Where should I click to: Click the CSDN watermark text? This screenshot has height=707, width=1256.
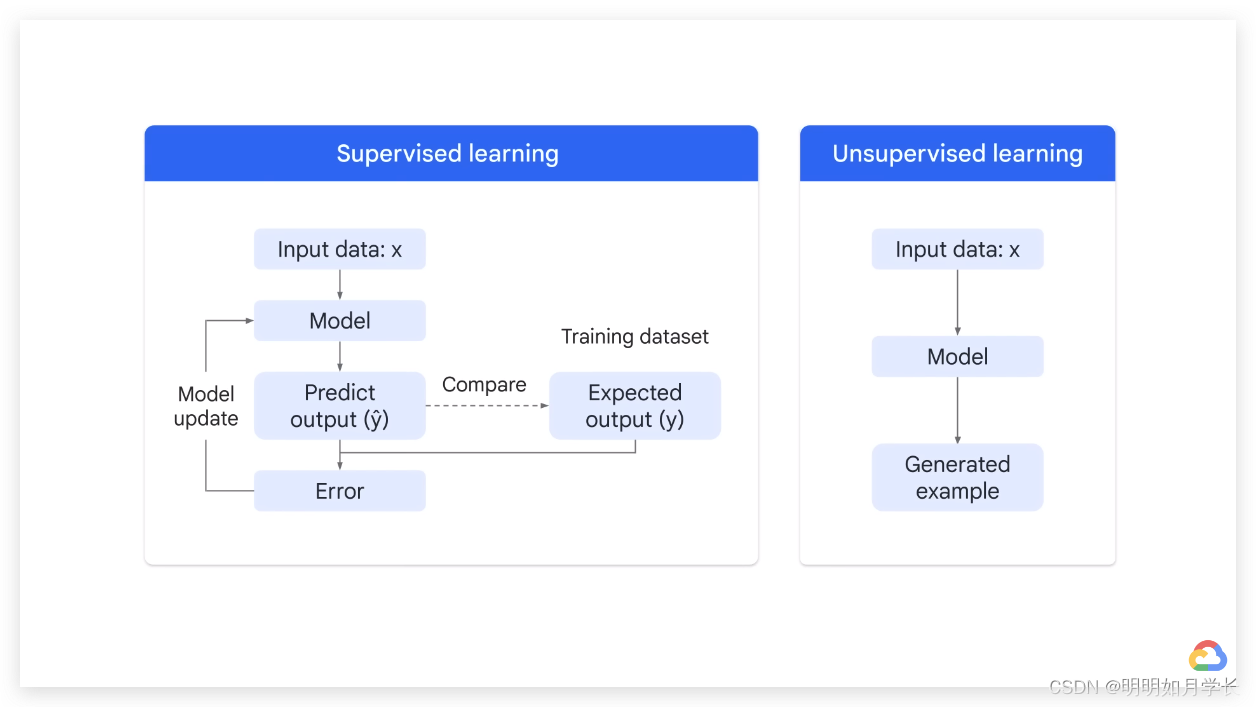tap(1142, 687)
